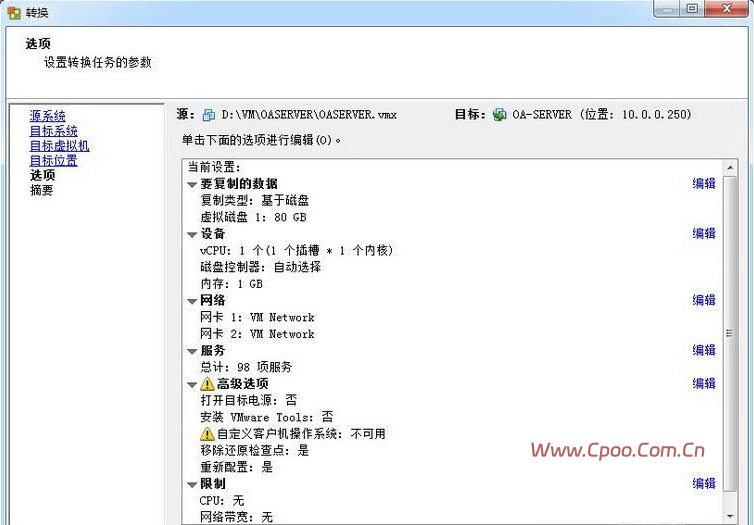Click the settings list scrollbar thumb

(730, 334)
